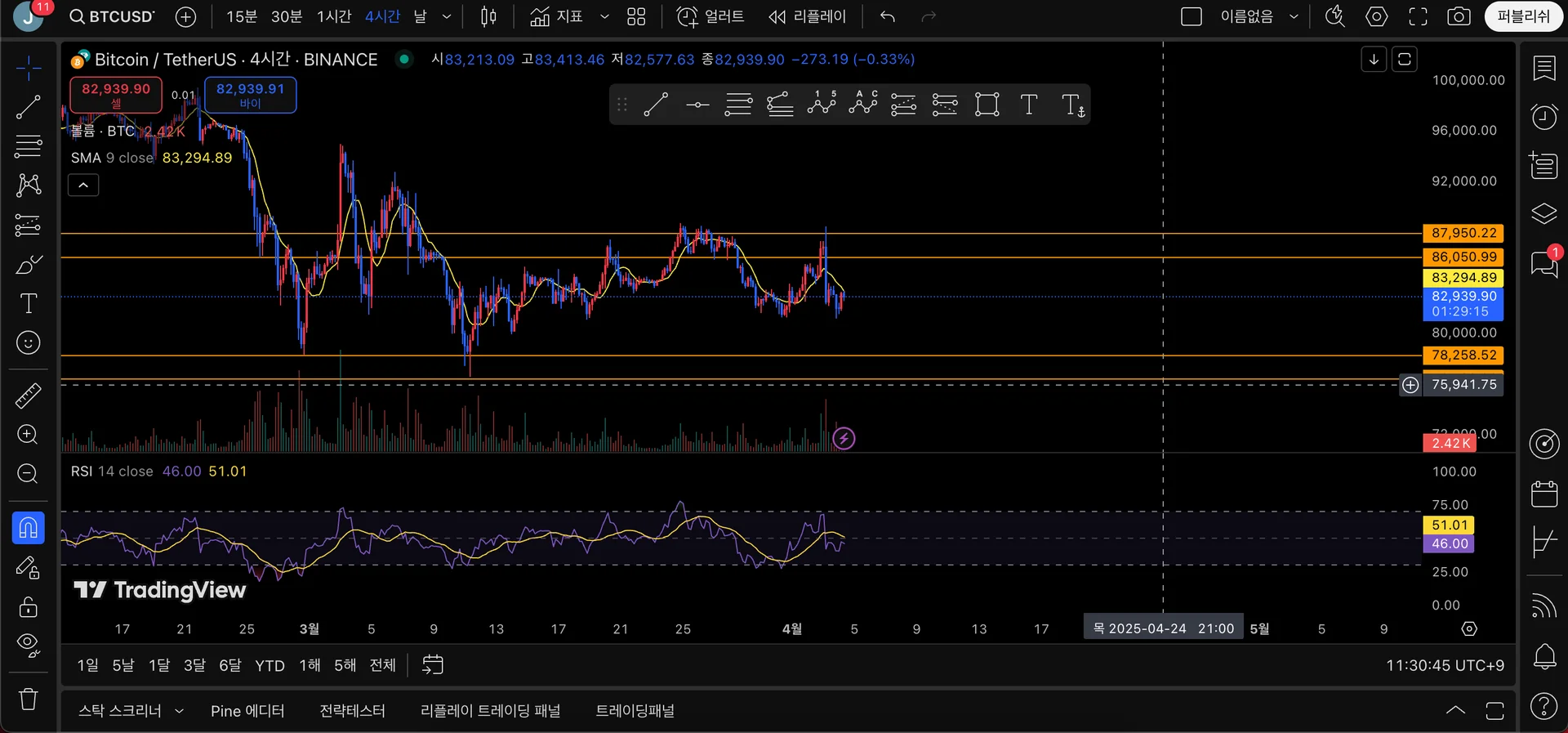Set the chart range to 1달
The height and width of the screenshot is (733, 1568).
point(159,665)
